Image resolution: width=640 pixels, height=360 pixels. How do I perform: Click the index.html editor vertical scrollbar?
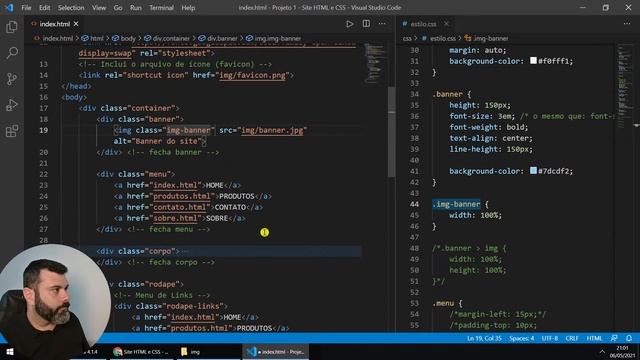click(x=391, y=132)
